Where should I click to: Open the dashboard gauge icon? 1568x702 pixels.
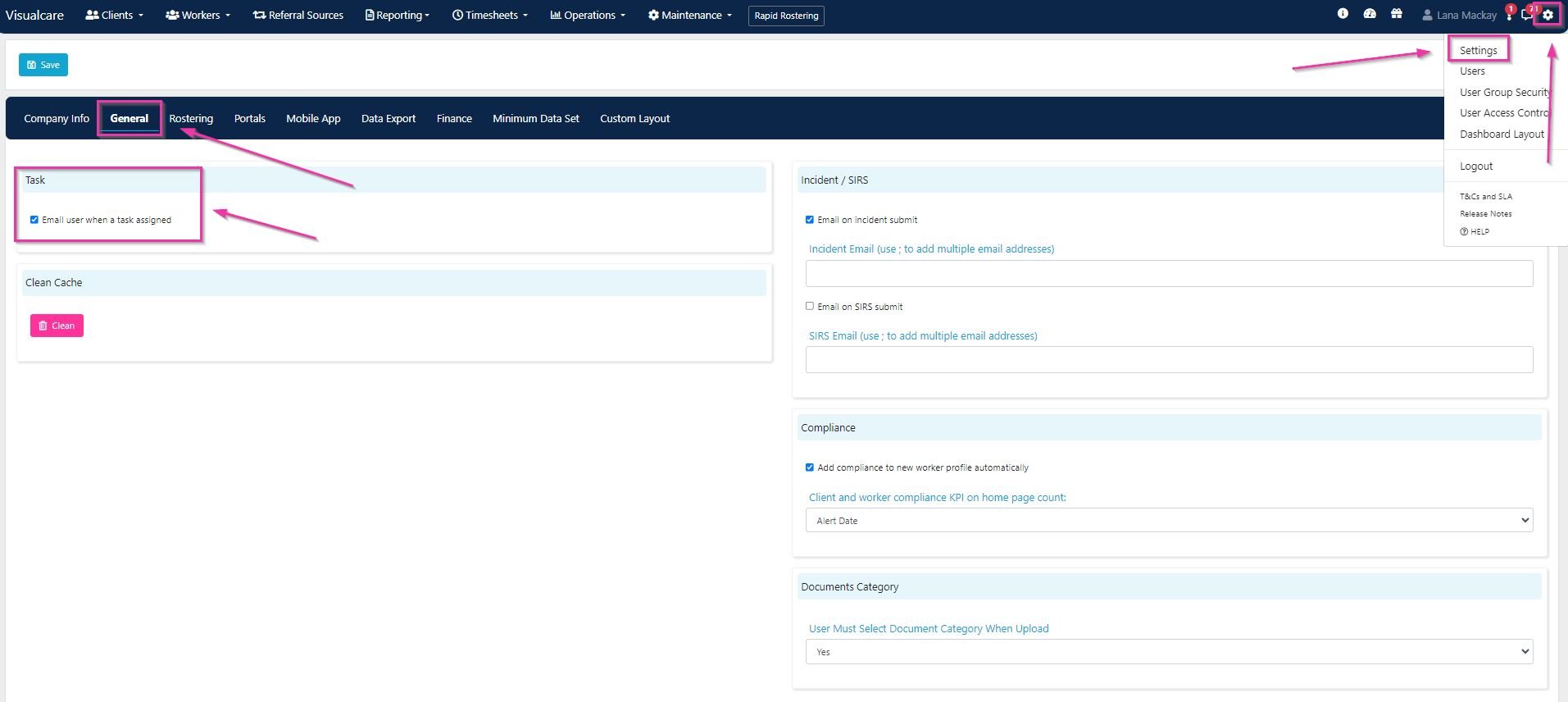1370,14
